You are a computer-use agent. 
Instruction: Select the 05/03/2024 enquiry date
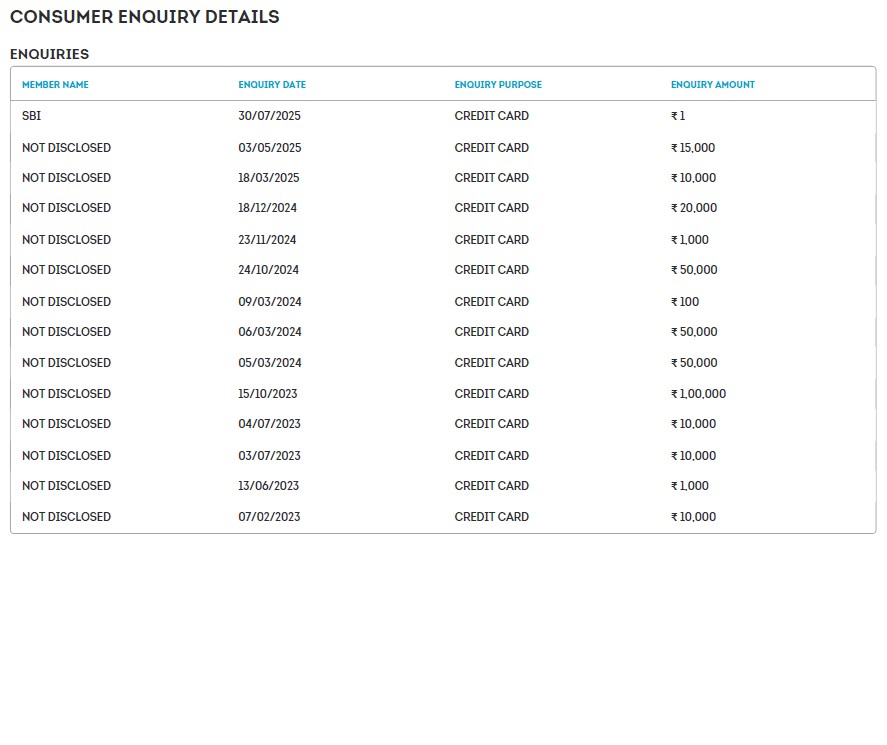point(269,363)
